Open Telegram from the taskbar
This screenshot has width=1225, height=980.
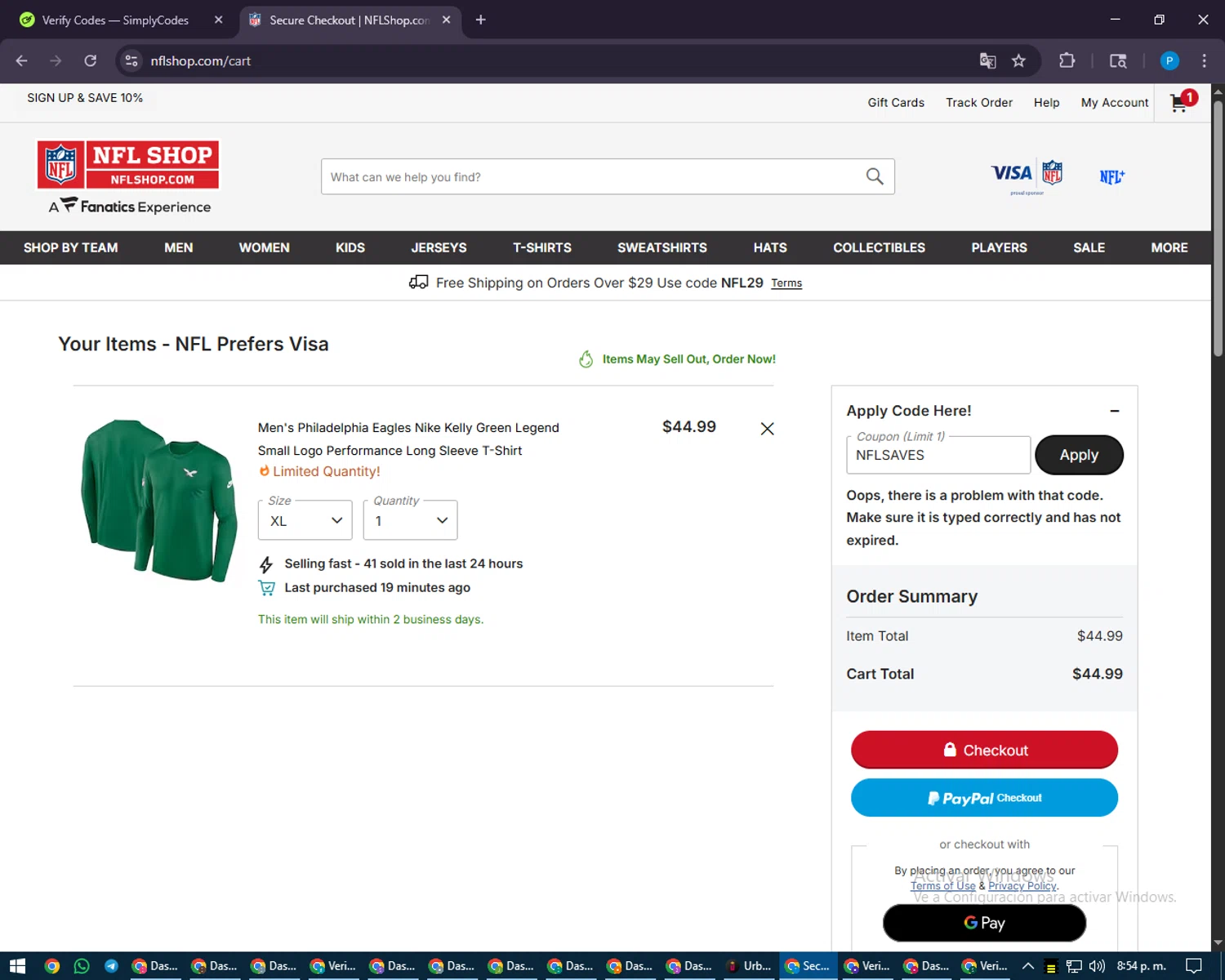111,966
